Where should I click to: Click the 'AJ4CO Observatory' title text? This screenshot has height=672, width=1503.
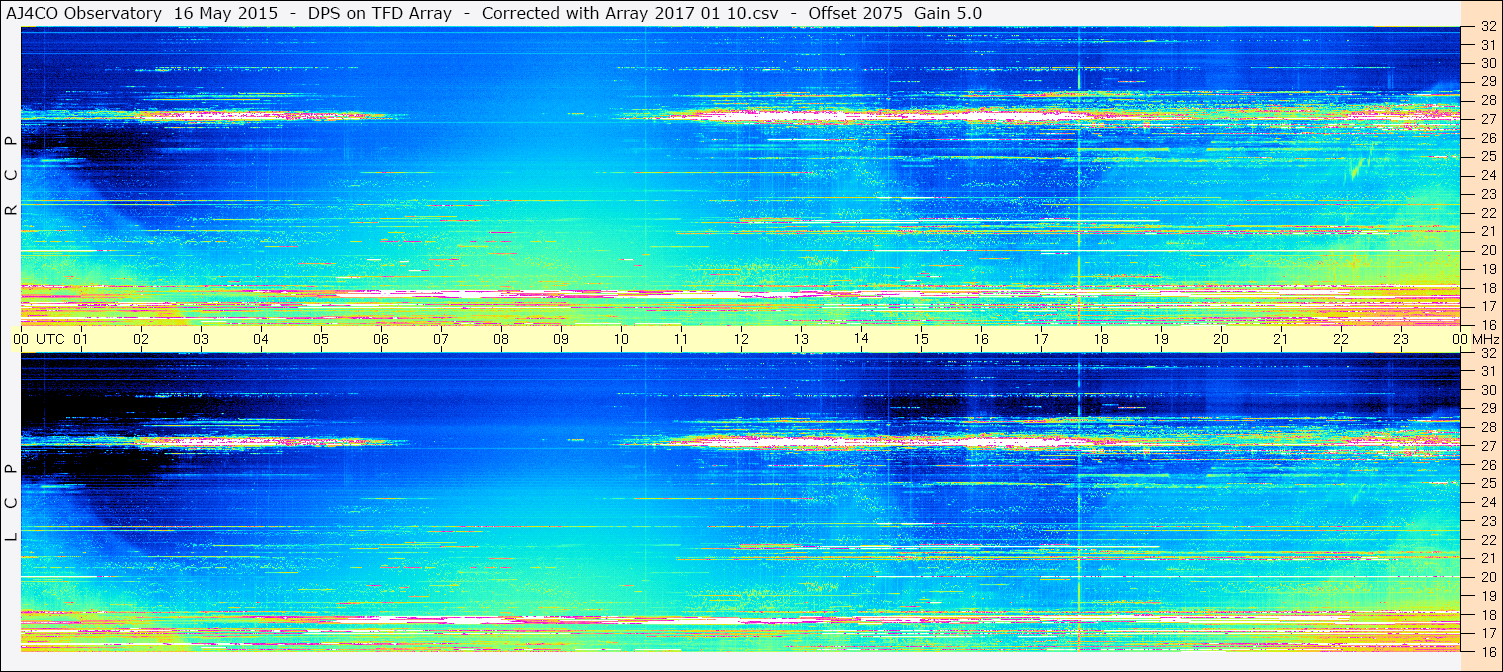pos(84,13)
